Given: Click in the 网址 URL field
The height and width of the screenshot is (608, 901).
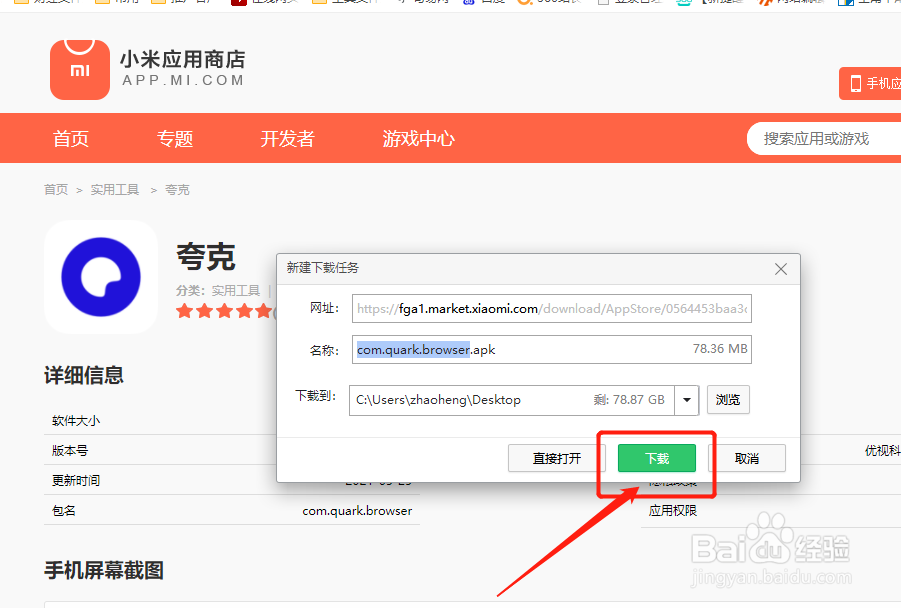Looking at the screenshot, I should point(552,309).
